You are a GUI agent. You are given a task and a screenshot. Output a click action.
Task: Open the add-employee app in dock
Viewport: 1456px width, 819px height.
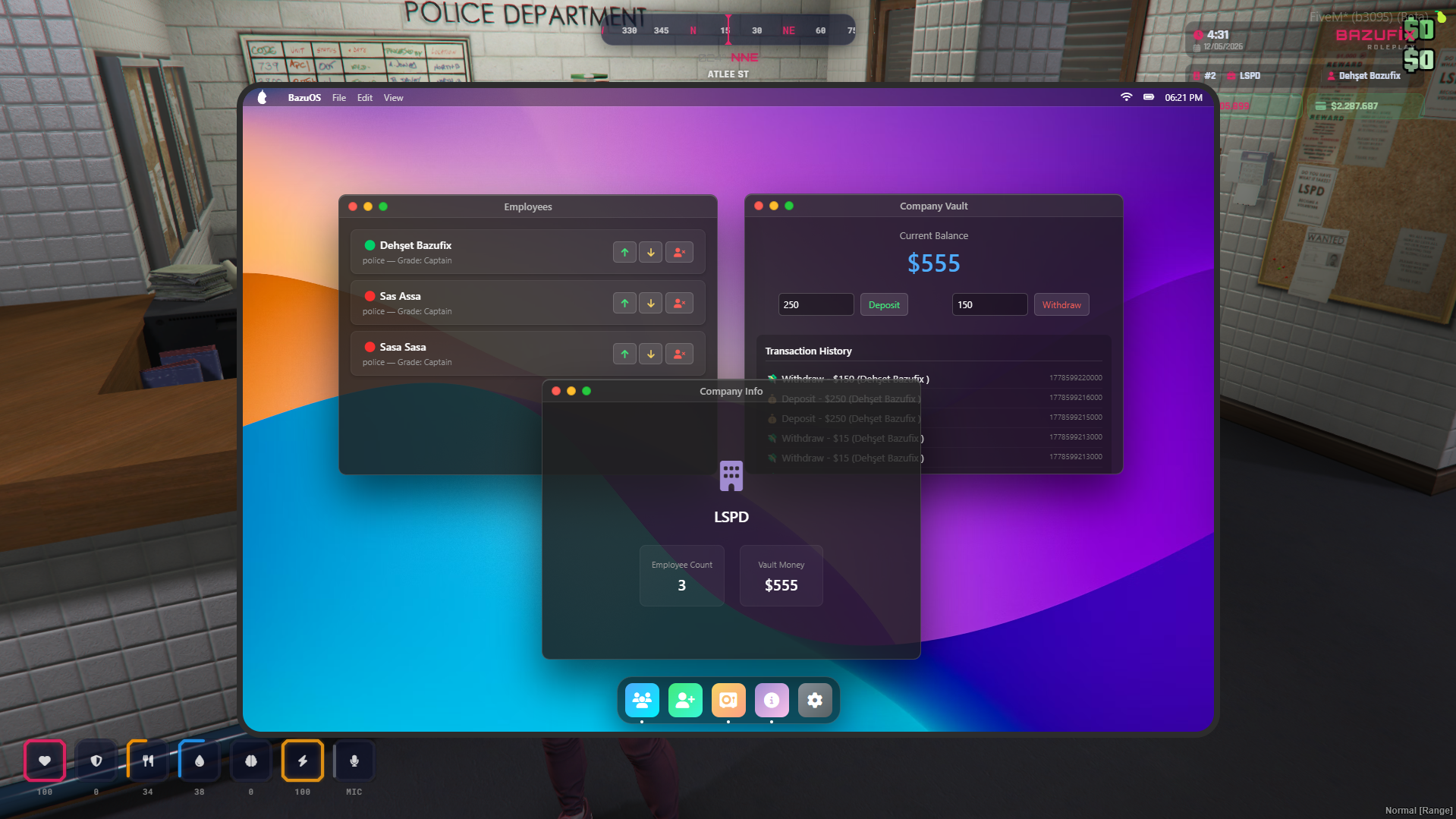(x=685, y=700)
